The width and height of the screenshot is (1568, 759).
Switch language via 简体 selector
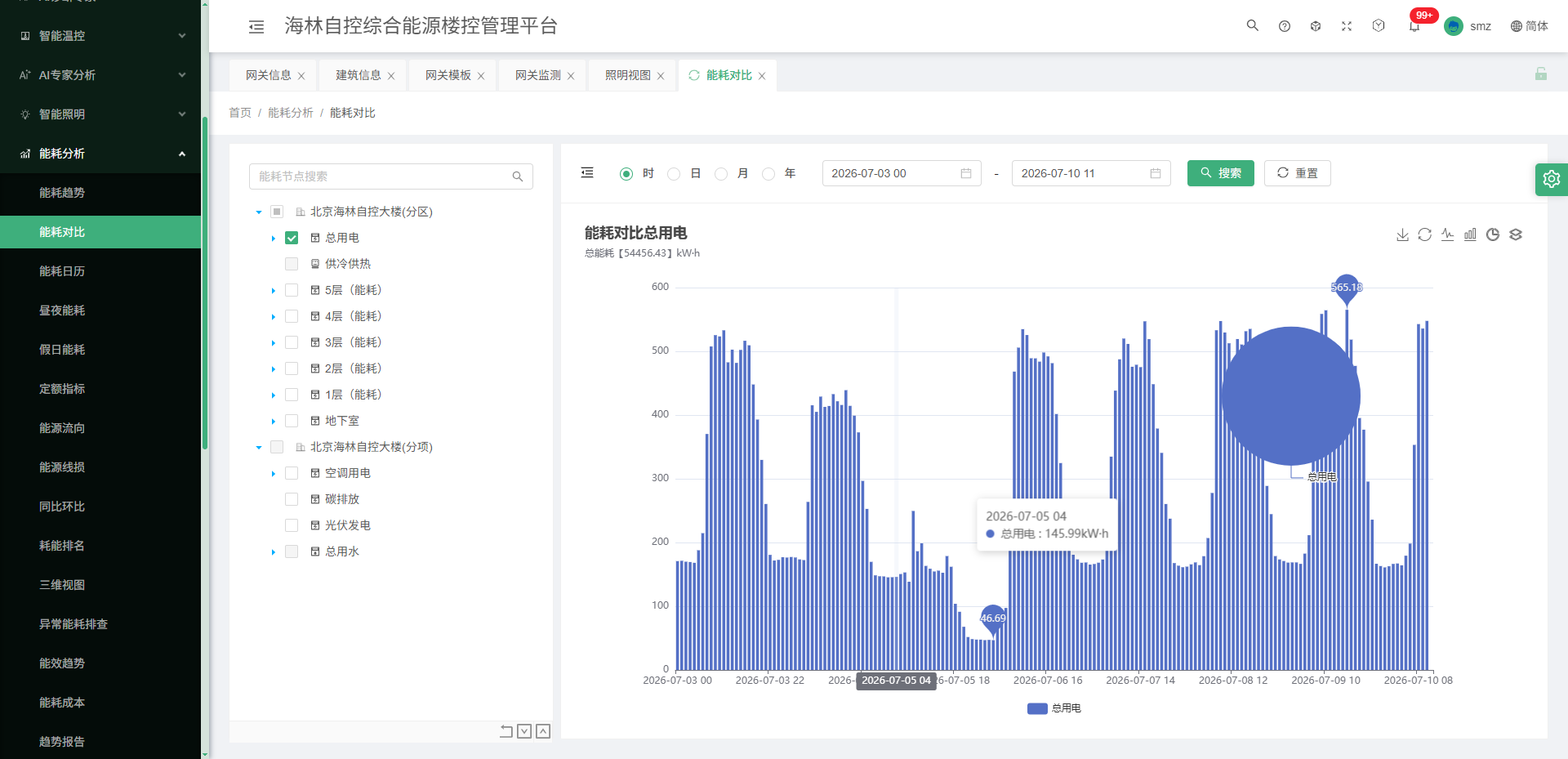pyautogui.click(x=1530, y=26)
